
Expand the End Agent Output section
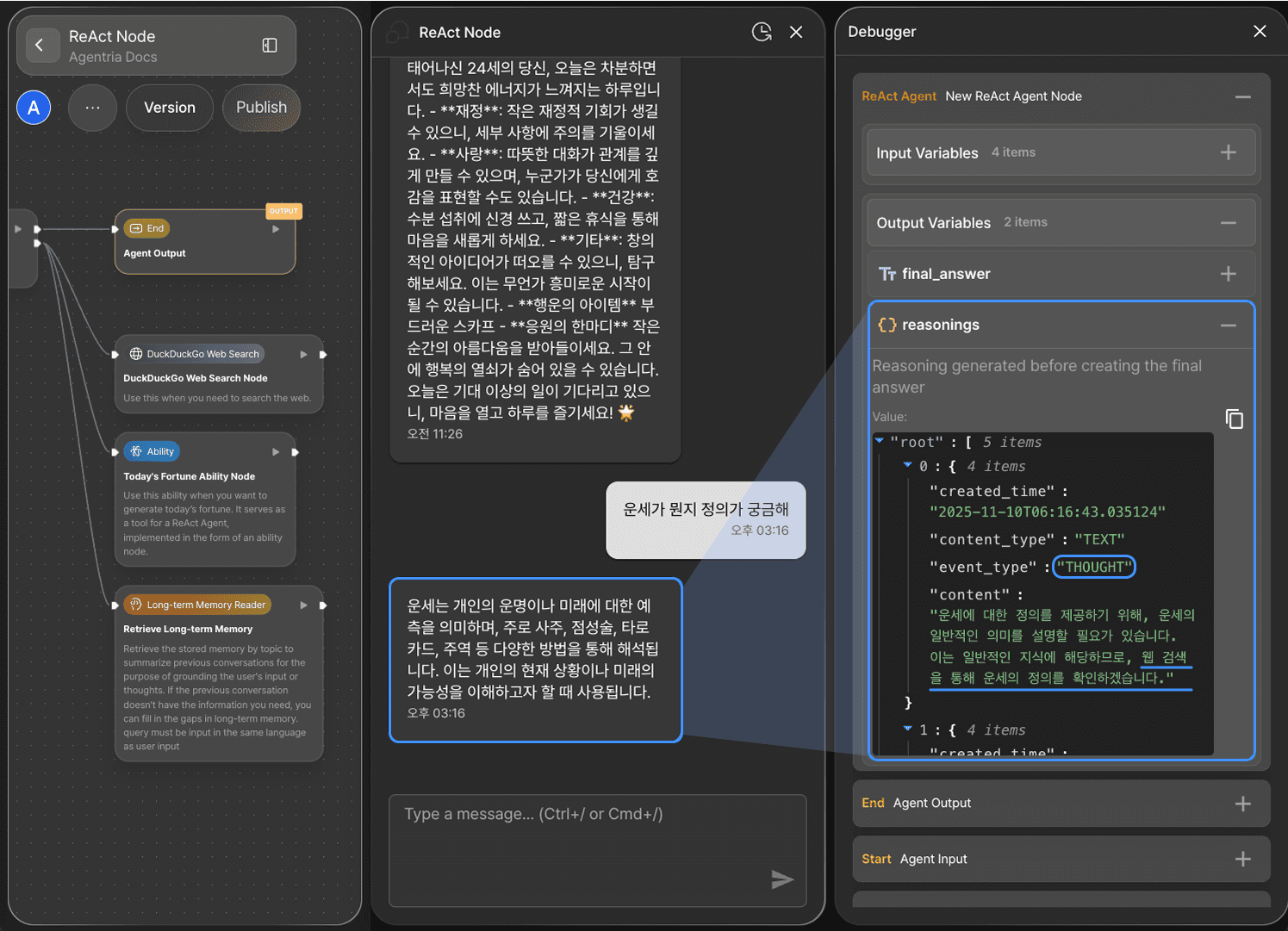pyautogui.click(x=1243, y=804)
